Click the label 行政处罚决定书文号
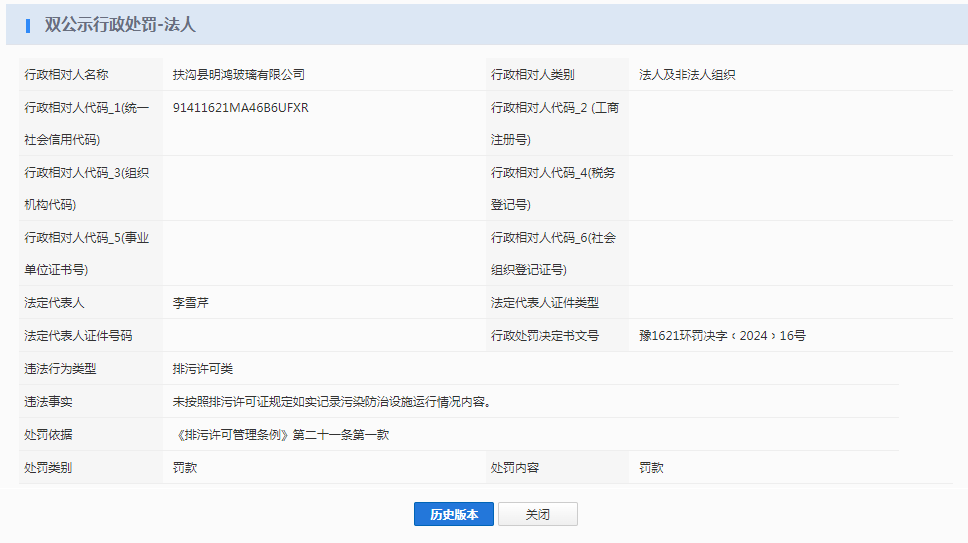This screenshot has width=968, height=543. [x=545, y=336]
